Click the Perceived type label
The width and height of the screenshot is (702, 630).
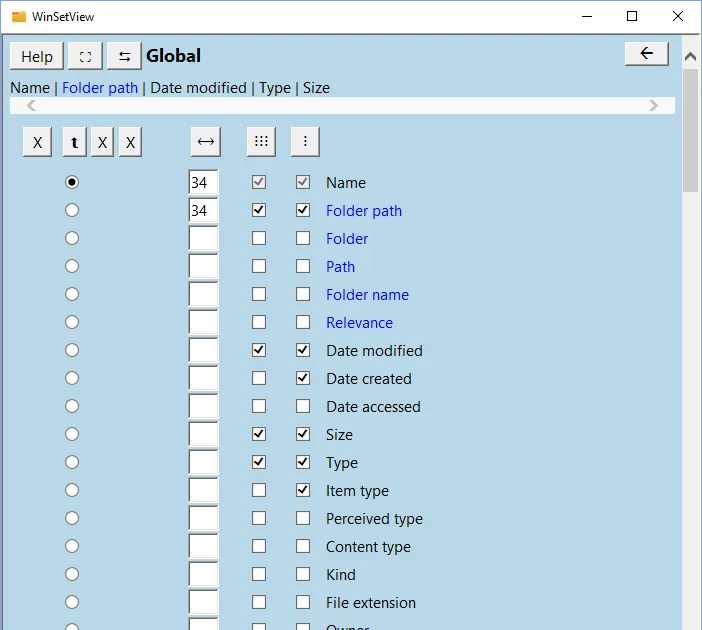pos(374,519)
